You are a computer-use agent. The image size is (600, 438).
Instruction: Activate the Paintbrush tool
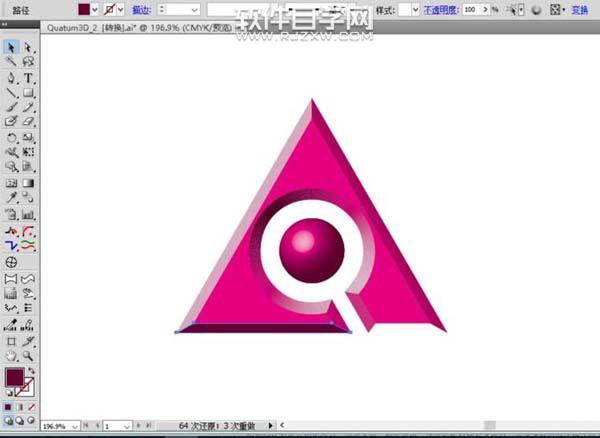11,107
